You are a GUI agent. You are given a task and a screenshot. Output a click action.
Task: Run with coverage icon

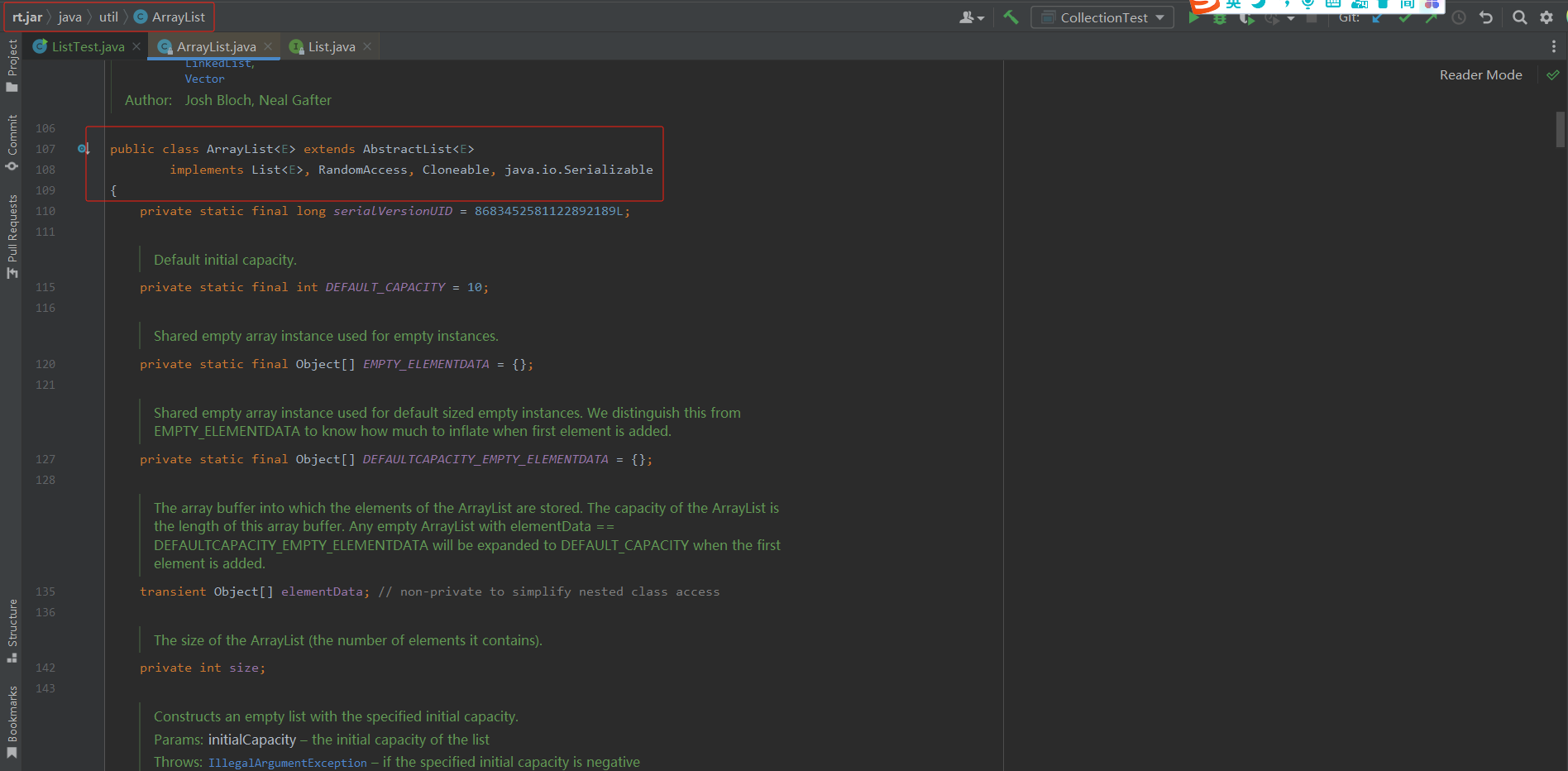[x=1246, y=18]
